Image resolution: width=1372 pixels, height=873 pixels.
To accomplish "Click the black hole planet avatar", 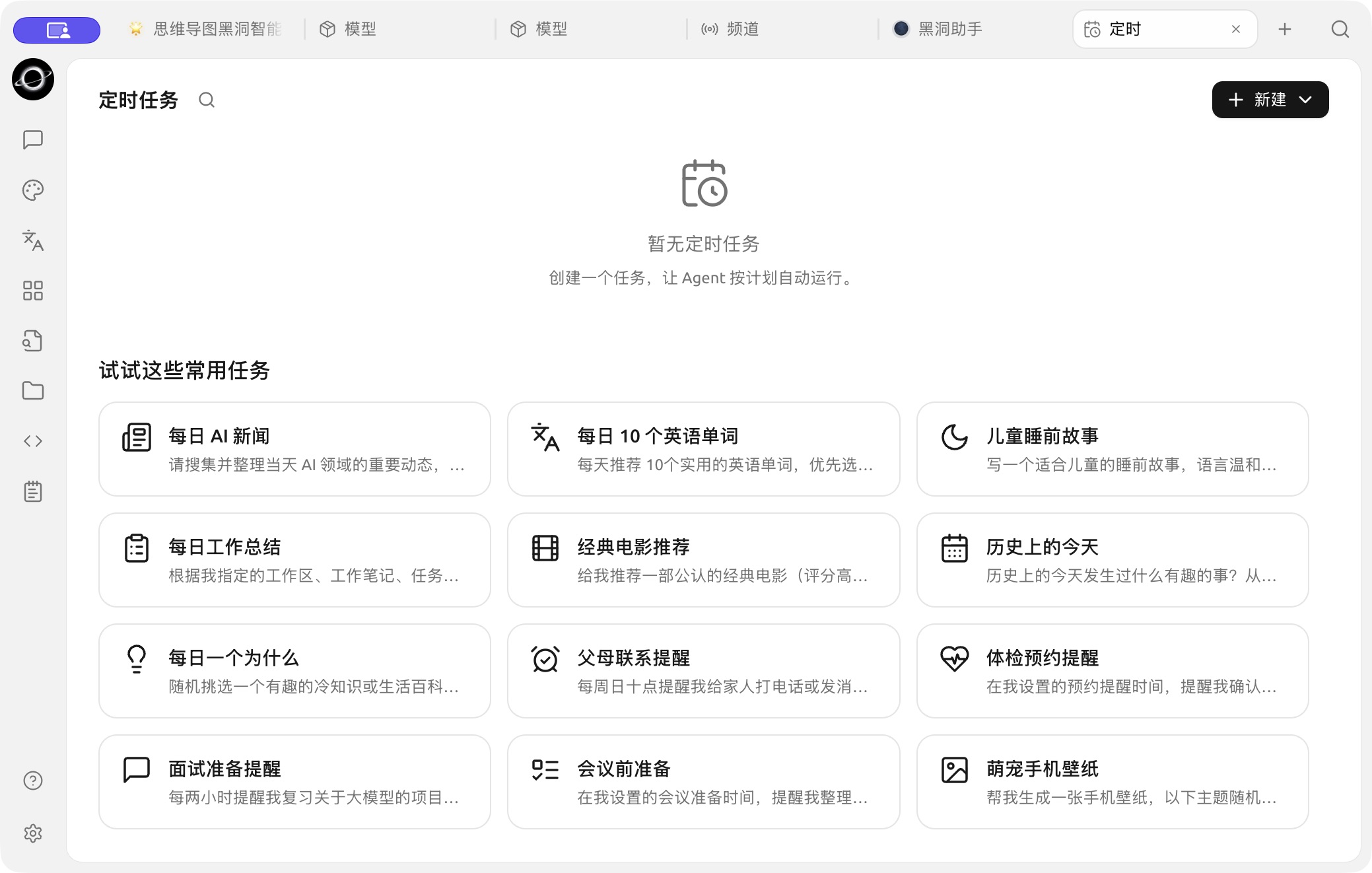I will pyautogui.click(x=33, y=79).
